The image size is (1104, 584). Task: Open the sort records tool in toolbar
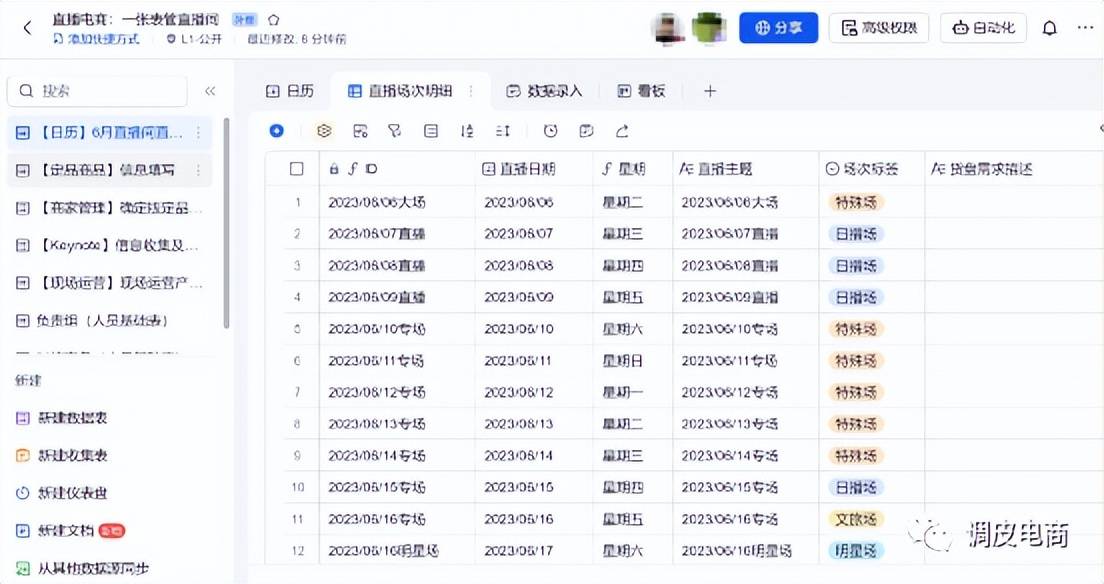467,131
